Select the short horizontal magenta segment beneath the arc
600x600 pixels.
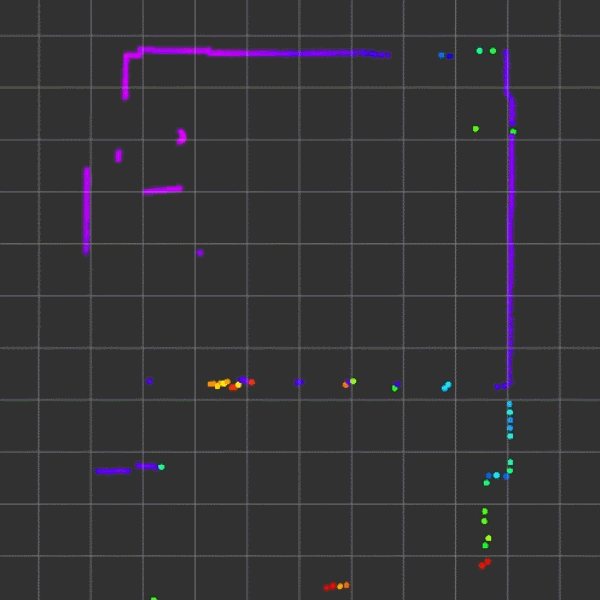point(163,189)
